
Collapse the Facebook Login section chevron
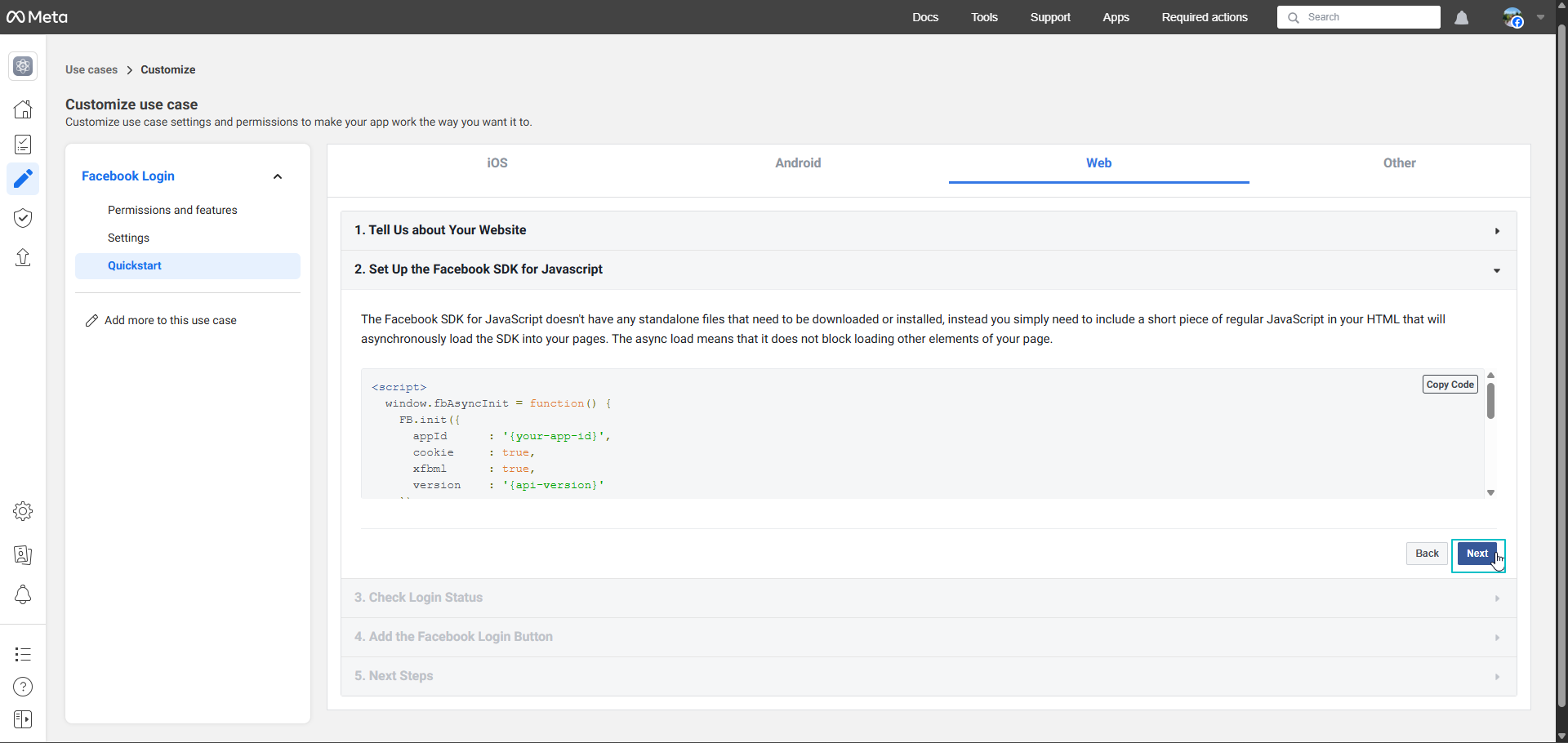278,176
